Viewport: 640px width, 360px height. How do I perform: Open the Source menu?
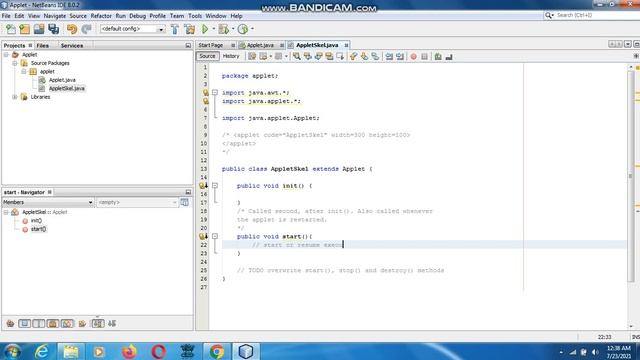(x=78, y=16)
